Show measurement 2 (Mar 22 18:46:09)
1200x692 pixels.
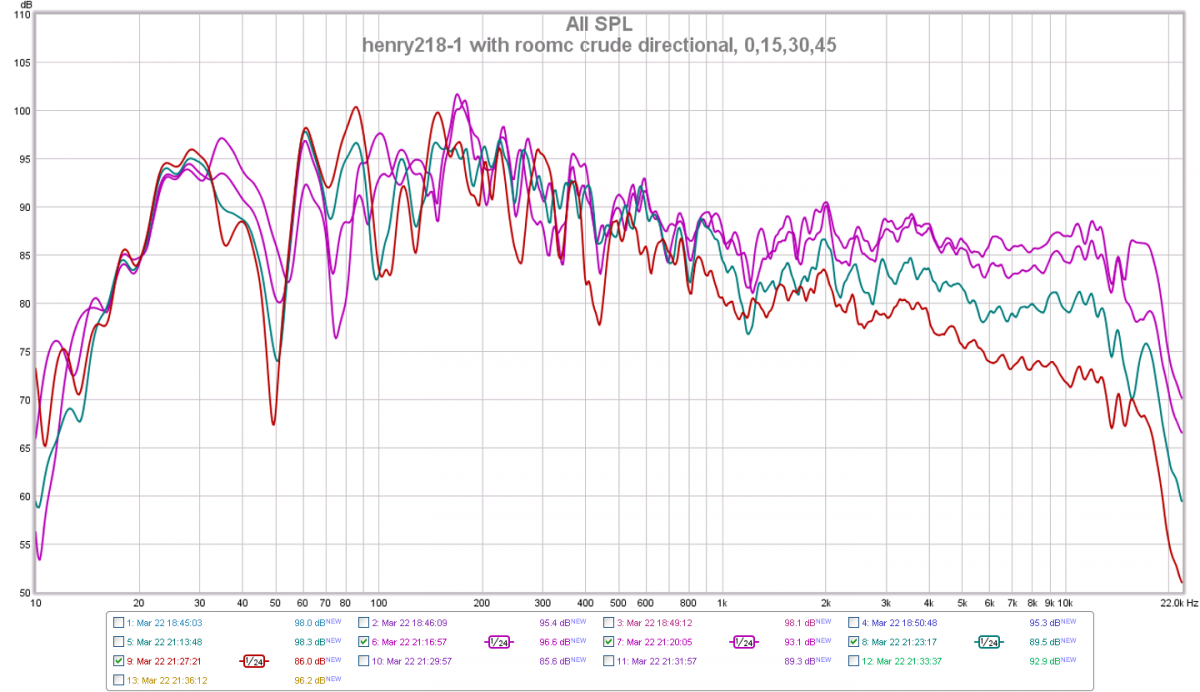[364, 622]
